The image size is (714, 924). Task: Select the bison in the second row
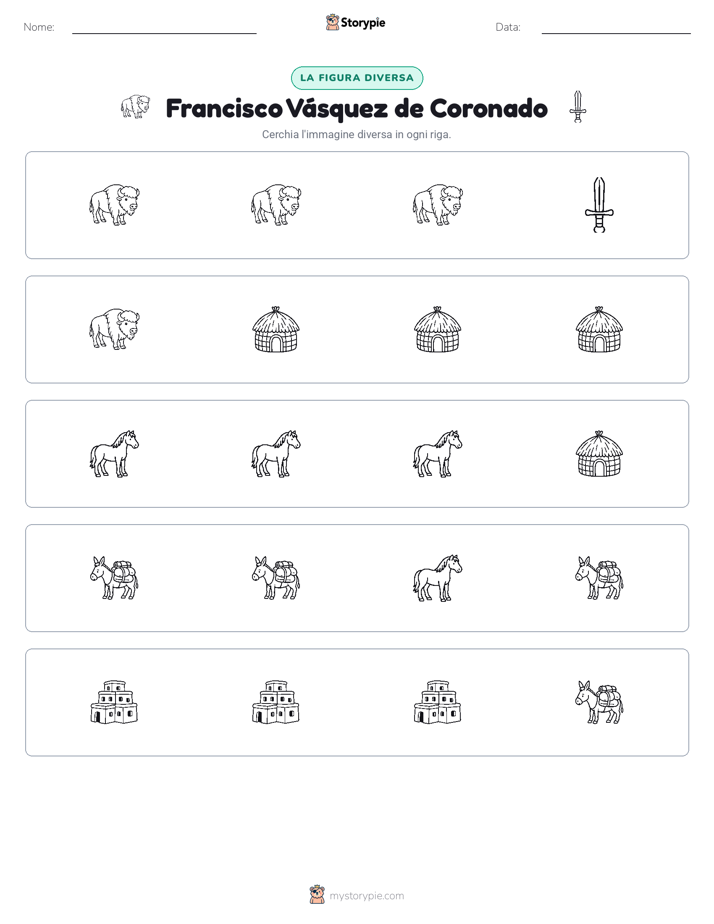[x=114, y=329]
